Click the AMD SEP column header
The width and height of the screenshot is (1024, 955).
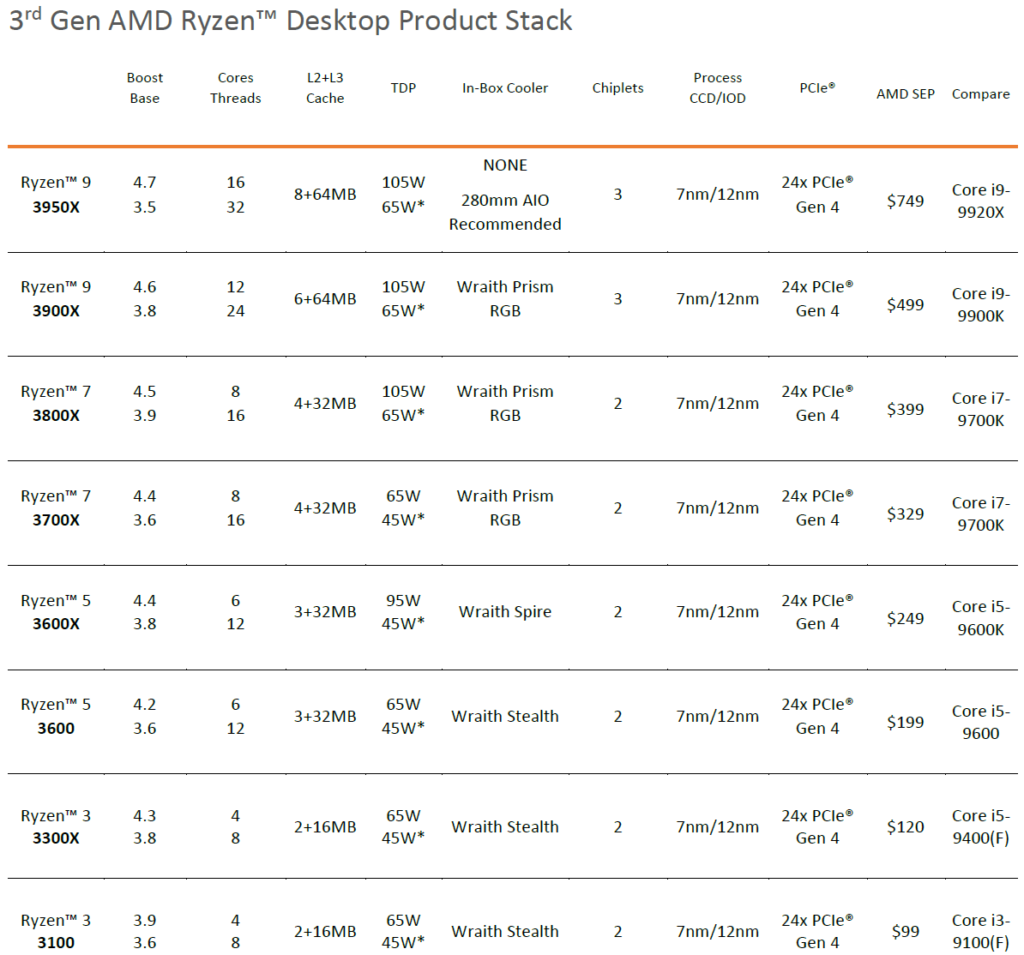[x=905, y=94]
